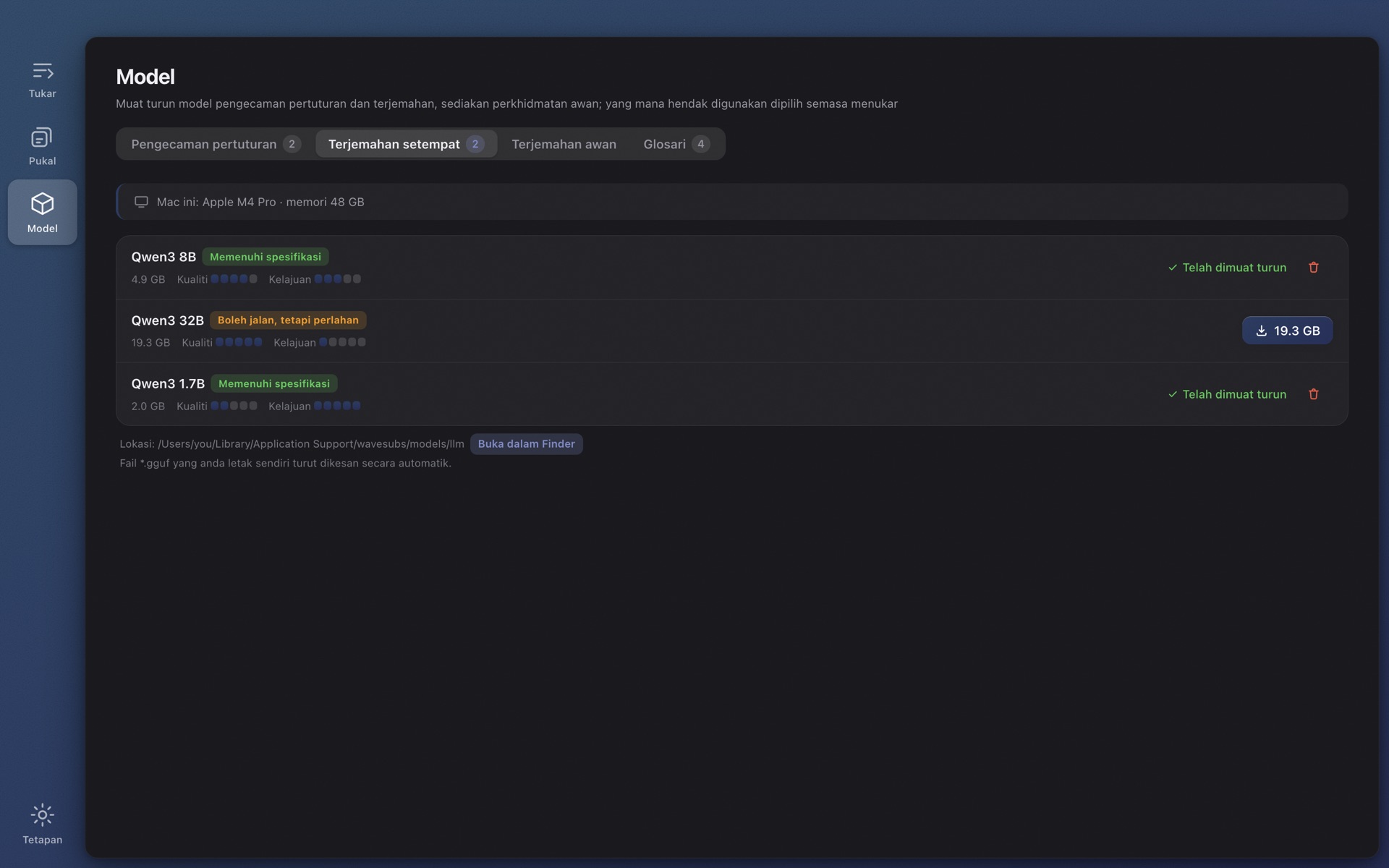Screen dimensions: 1389x868
Task: Open the Glosari tab
Action: coord(676,144)
